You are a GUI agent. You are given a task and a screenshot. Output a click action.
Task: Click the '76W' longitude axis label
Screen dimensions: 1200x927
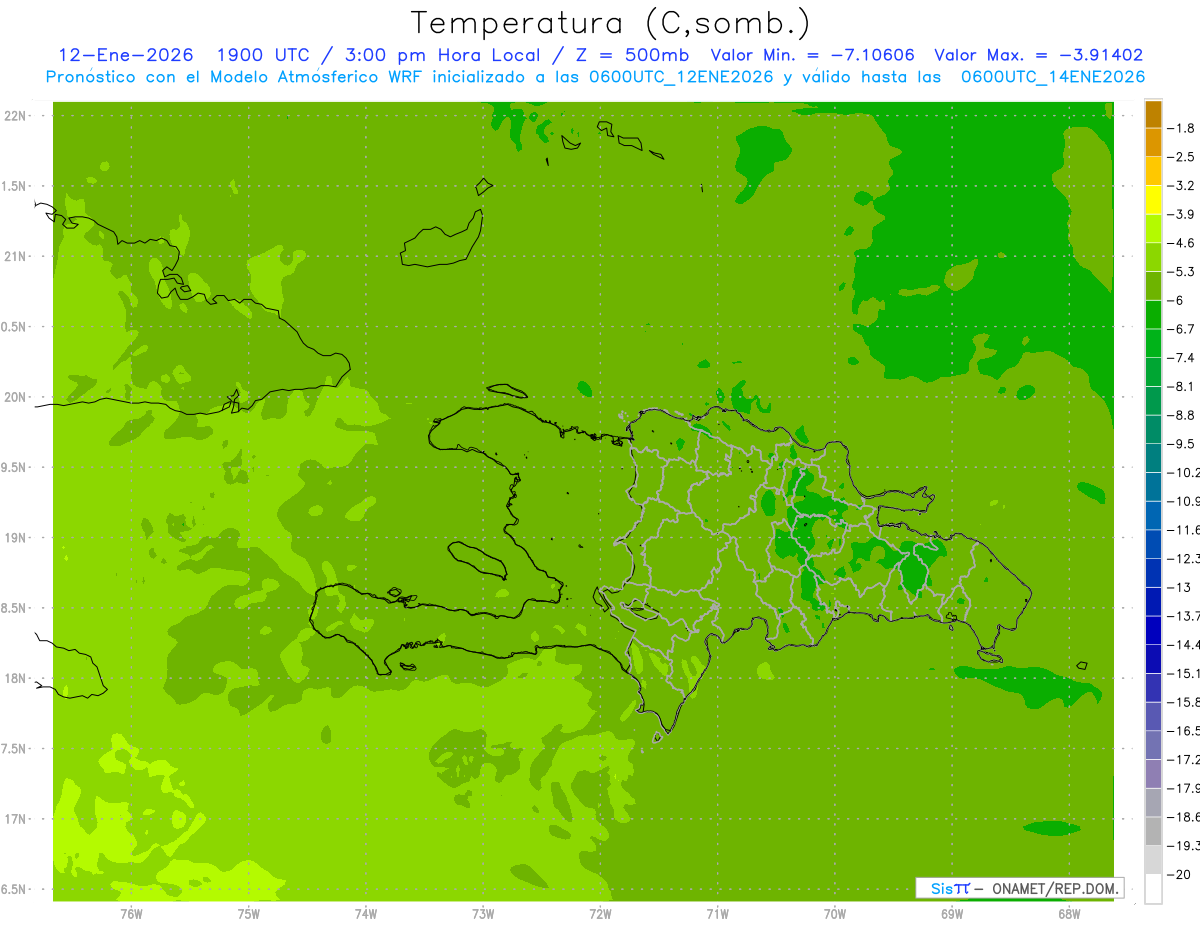[131, 913]
